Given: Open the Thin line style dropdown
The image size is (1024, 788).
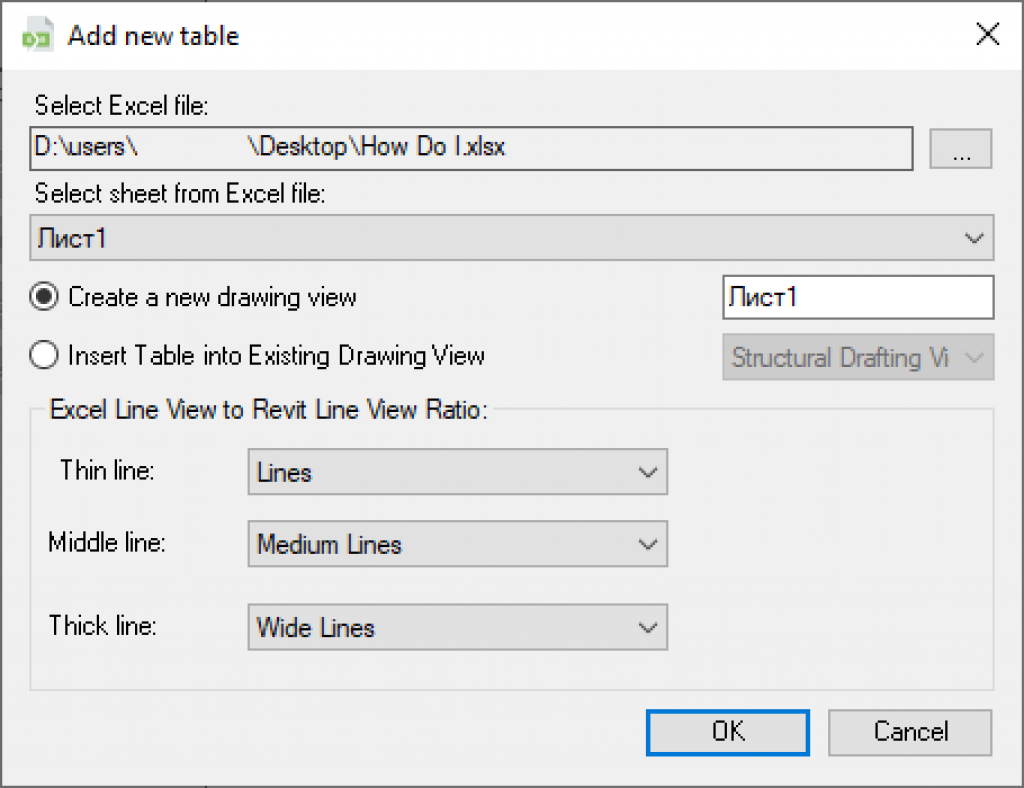Looking at the screenshot, I should 458,471.
